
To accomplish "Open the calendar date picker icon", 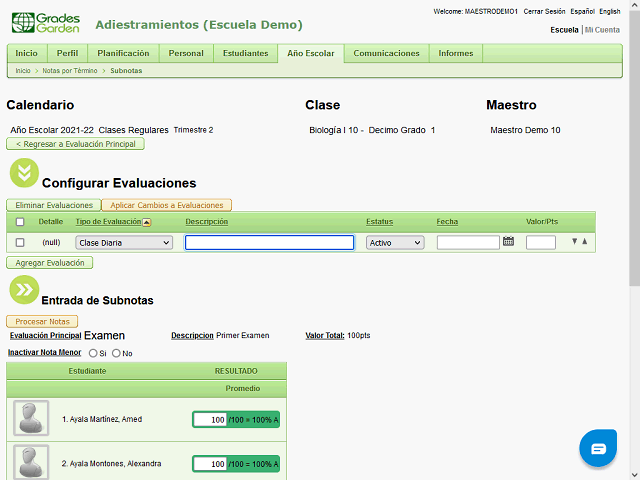I will point(508,241).
